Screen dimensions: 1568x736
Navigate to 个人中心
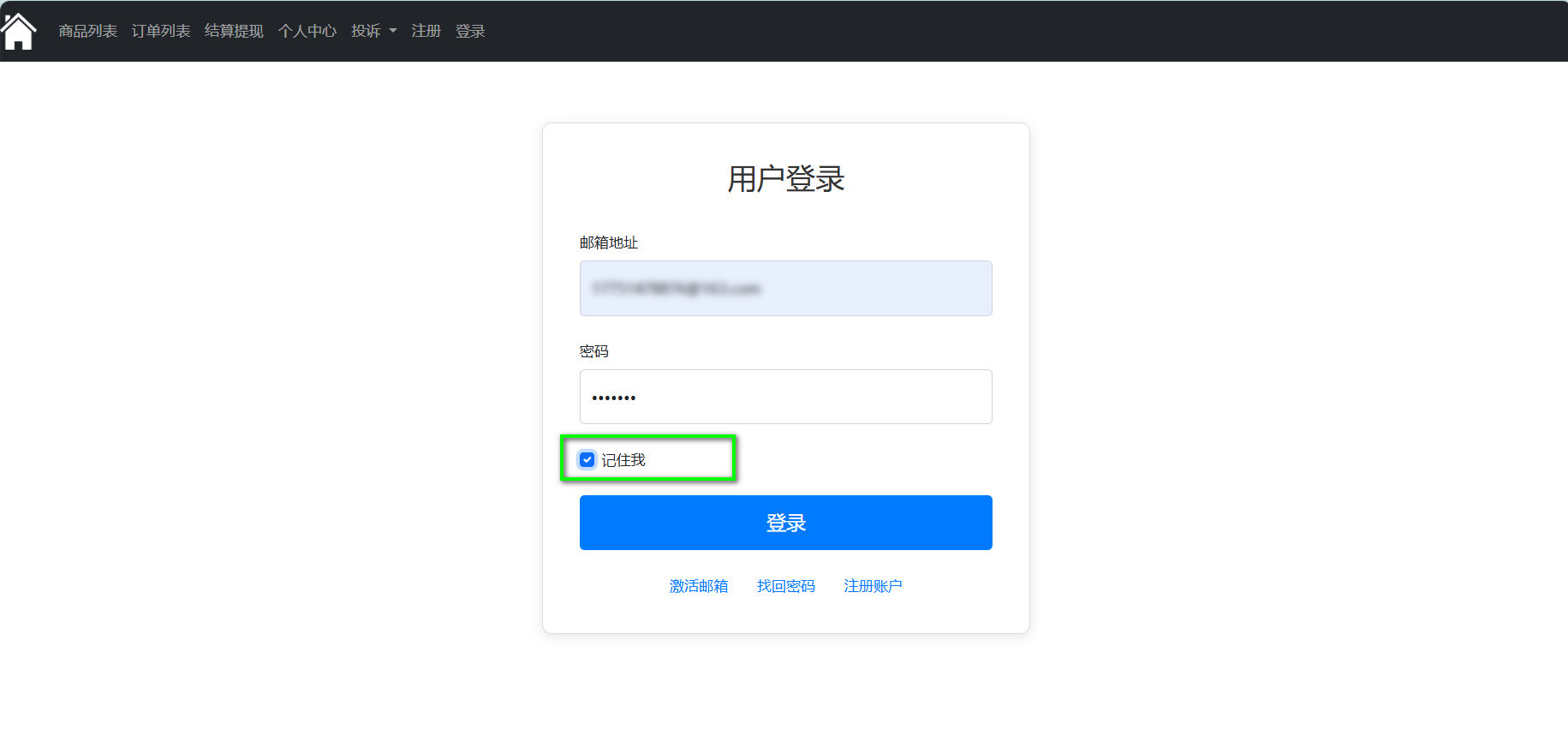point(307,32)
